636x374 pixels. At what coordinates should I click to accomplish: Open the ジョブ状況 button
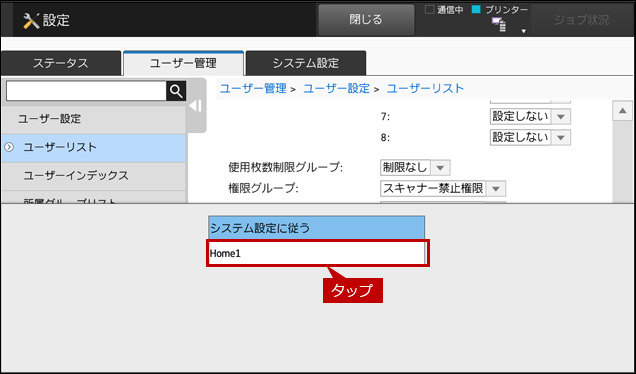coord(582,19)
